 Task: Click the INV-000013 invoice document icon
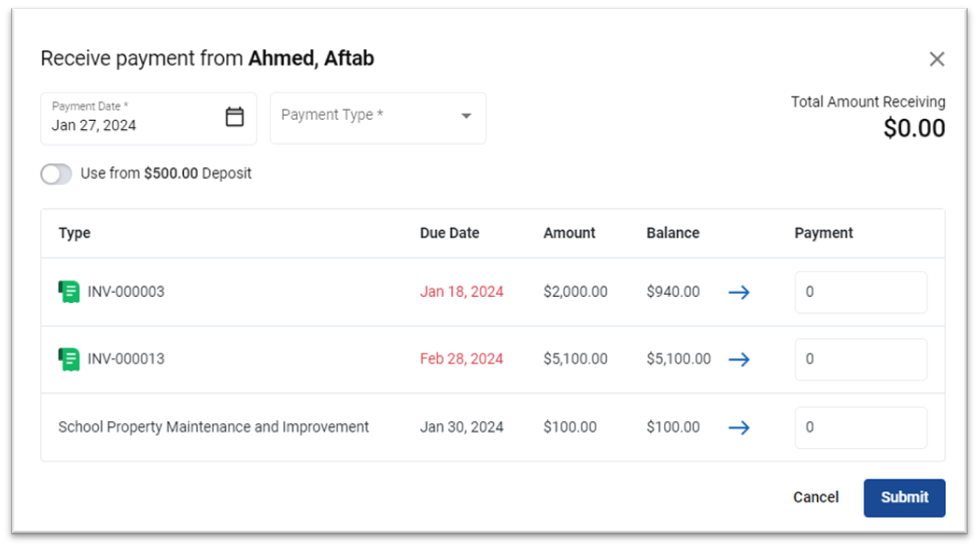coord(69,359)
